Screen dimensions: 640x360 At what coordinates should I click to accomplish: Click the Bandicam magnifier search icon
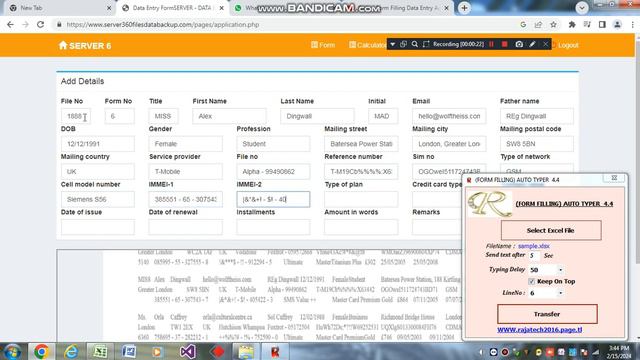pyautogui.click(x=415, y=44)
